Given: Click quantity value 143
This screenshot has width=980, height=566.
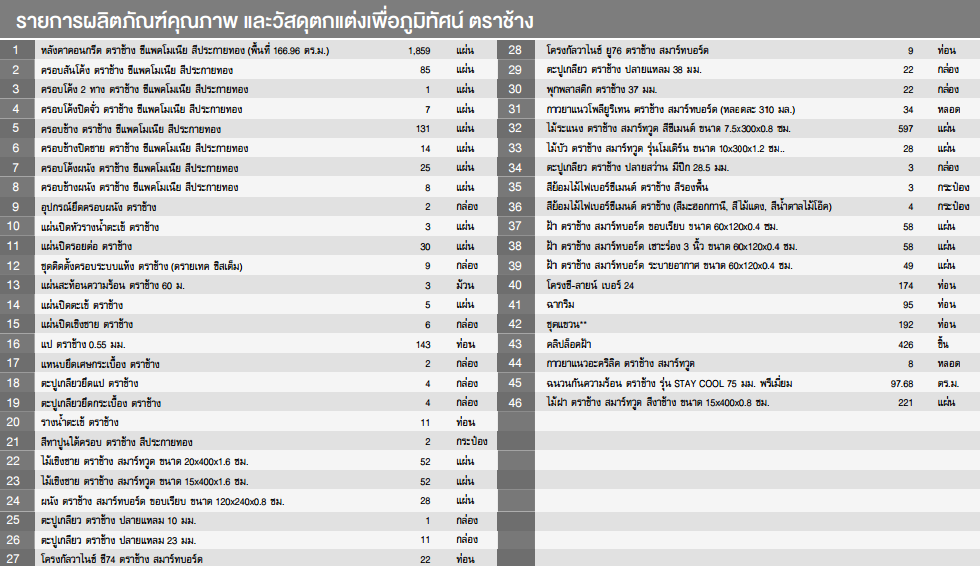Looking at the screenshot, I should 422,344.
